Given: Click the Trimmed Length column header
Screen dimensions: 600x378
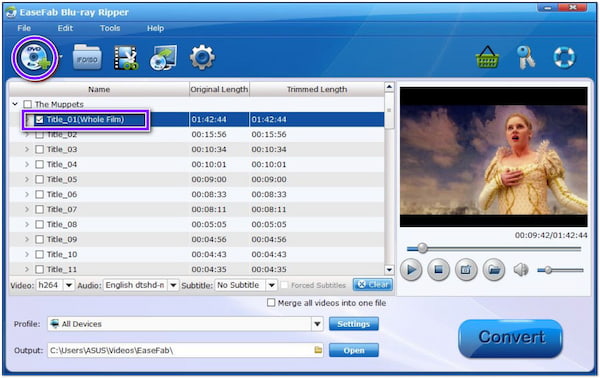Looking at the screenshot, I should 317,89.
